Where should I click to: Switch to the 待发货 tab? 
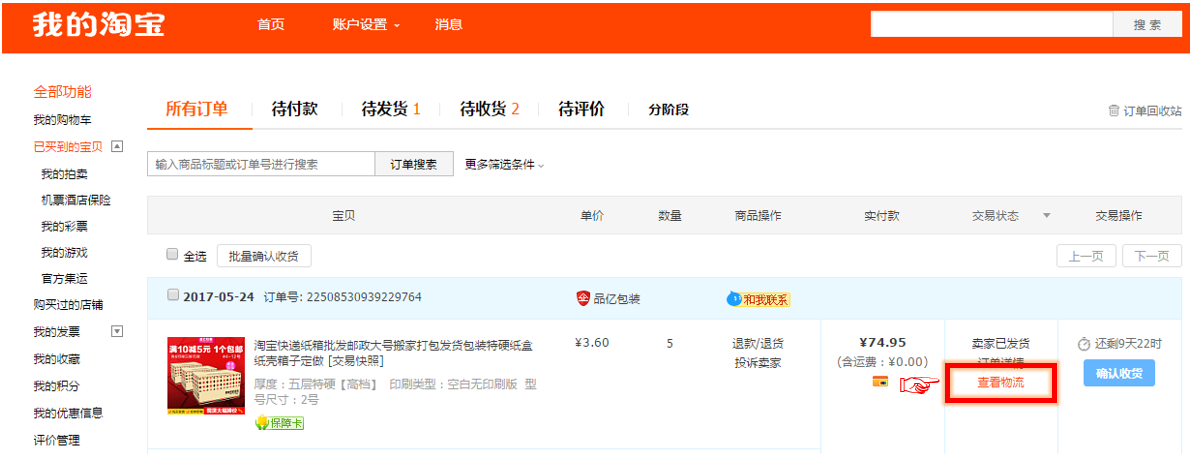pyautogui.click(x=391, y=109)
